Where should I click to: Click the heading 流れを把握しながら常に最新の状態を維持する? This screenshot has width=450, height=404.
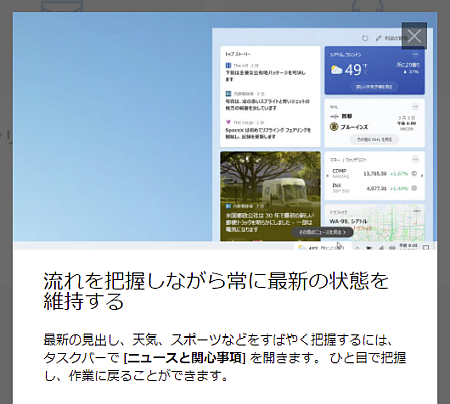(x=216, y=291)
